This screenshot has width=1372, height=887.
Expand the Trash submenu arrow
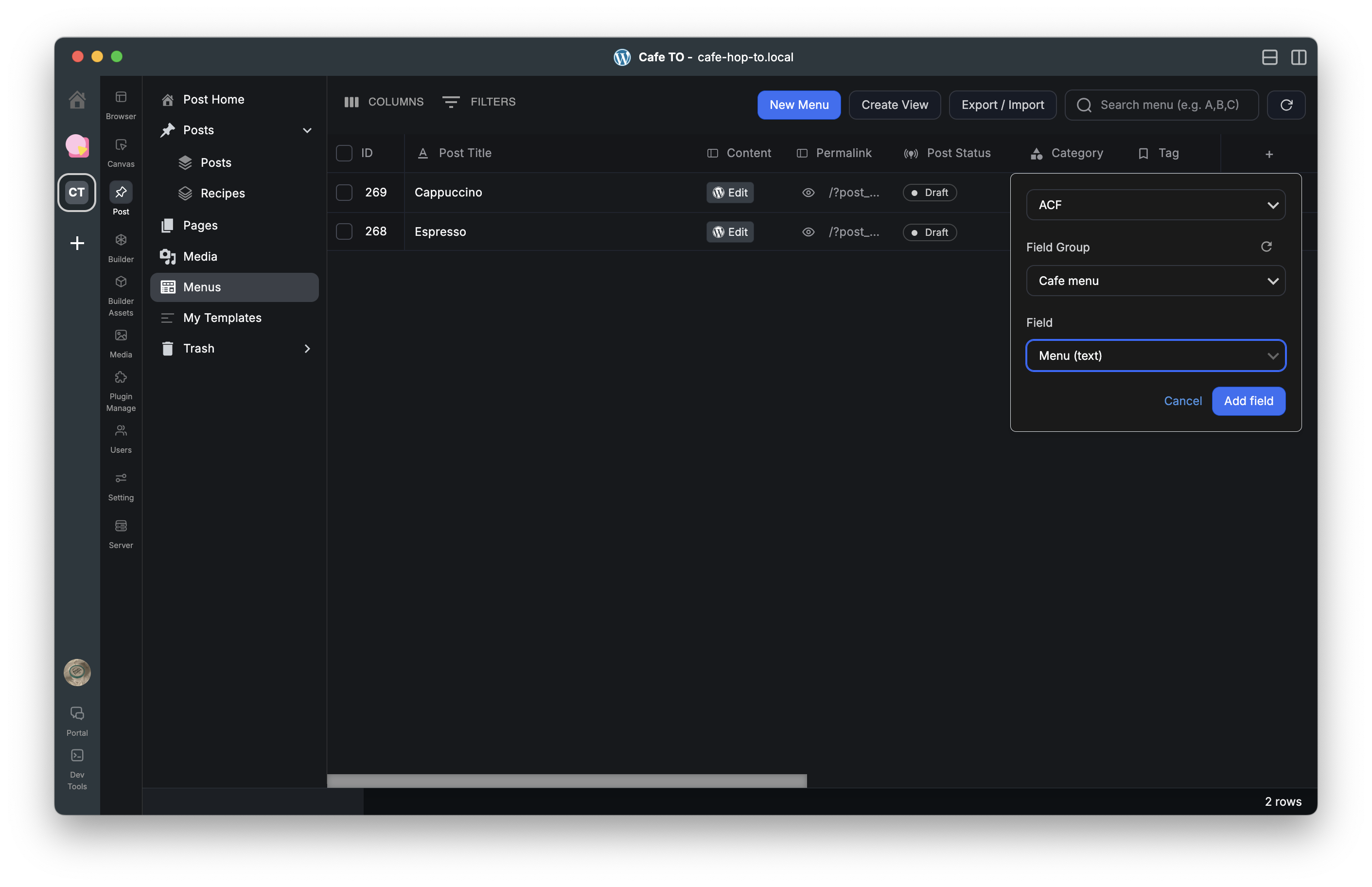coord(307,349)
